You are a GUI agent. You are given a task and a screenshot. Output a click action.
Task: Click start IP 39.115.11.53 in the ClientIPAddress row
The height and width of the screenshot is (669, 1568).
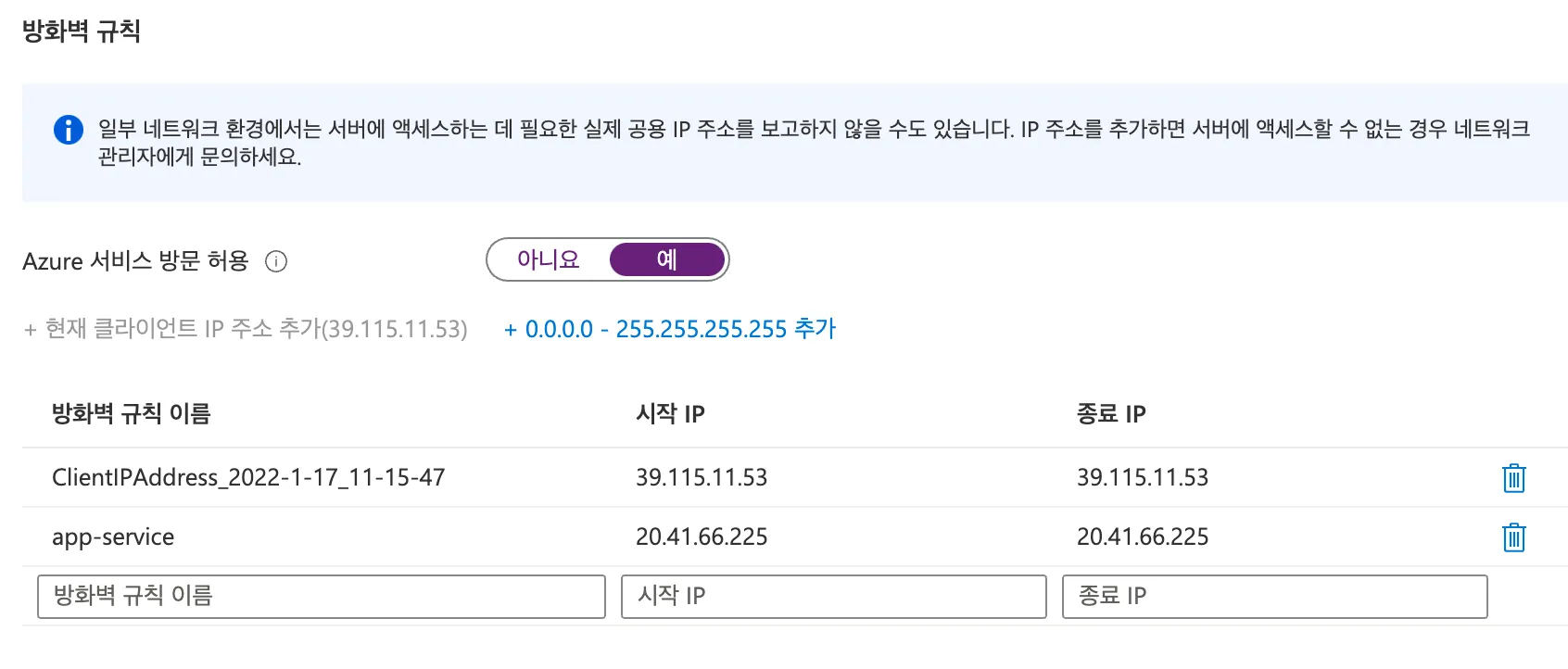click(x=702, y=478)
